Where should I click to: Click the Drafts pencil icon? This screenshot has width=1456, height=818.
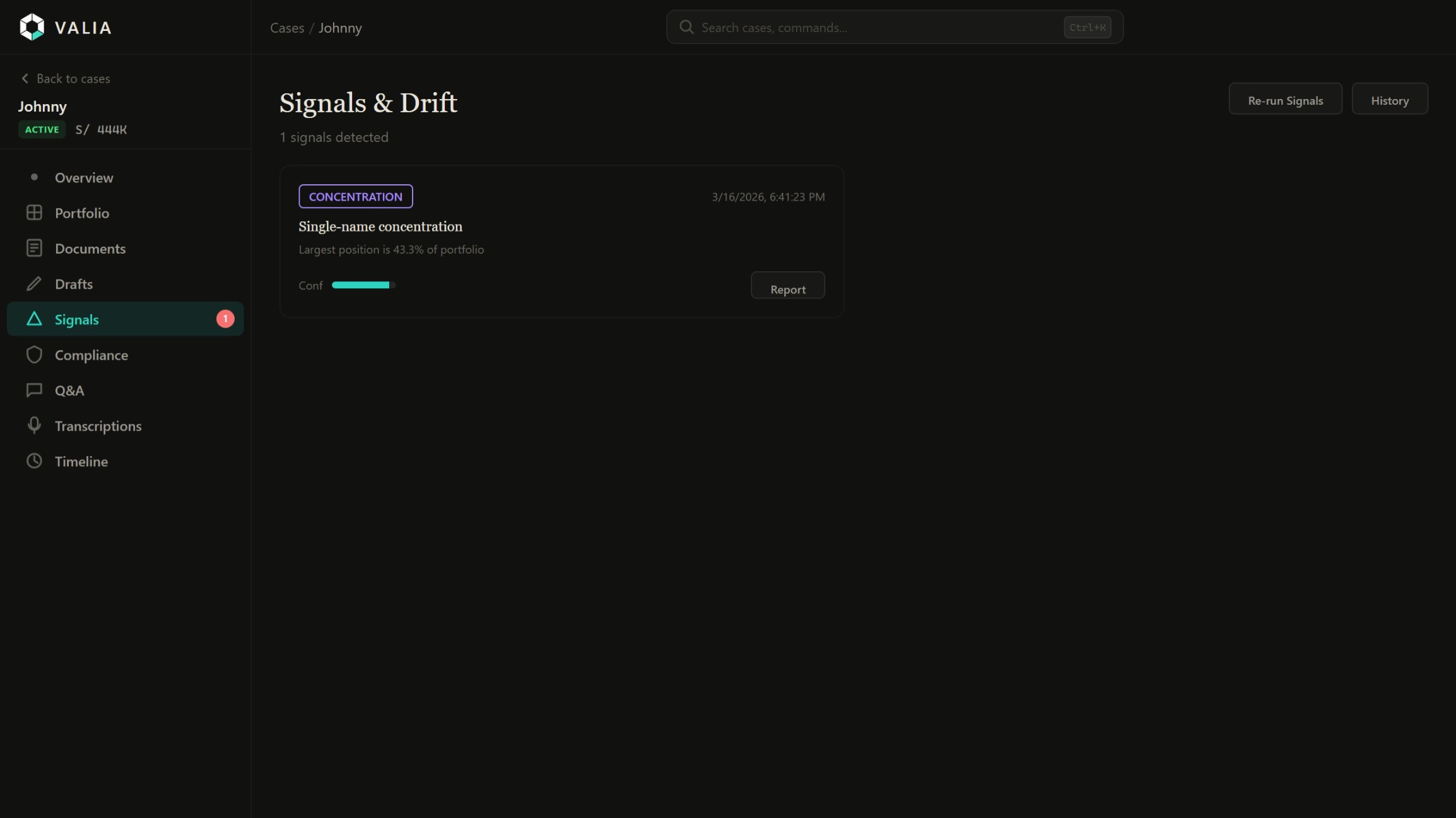[34, 284]
